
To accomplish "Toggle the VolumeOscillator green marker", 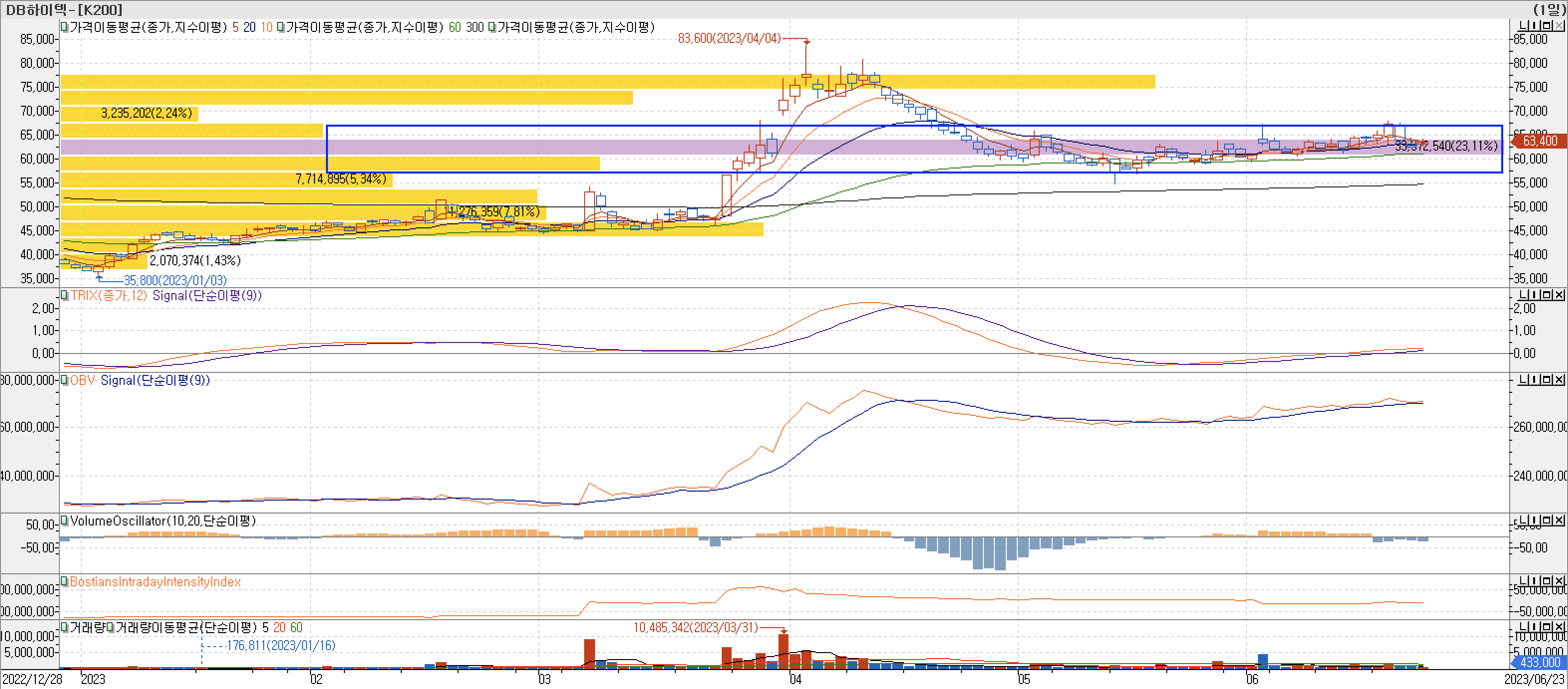I will (x=64, y=521).
